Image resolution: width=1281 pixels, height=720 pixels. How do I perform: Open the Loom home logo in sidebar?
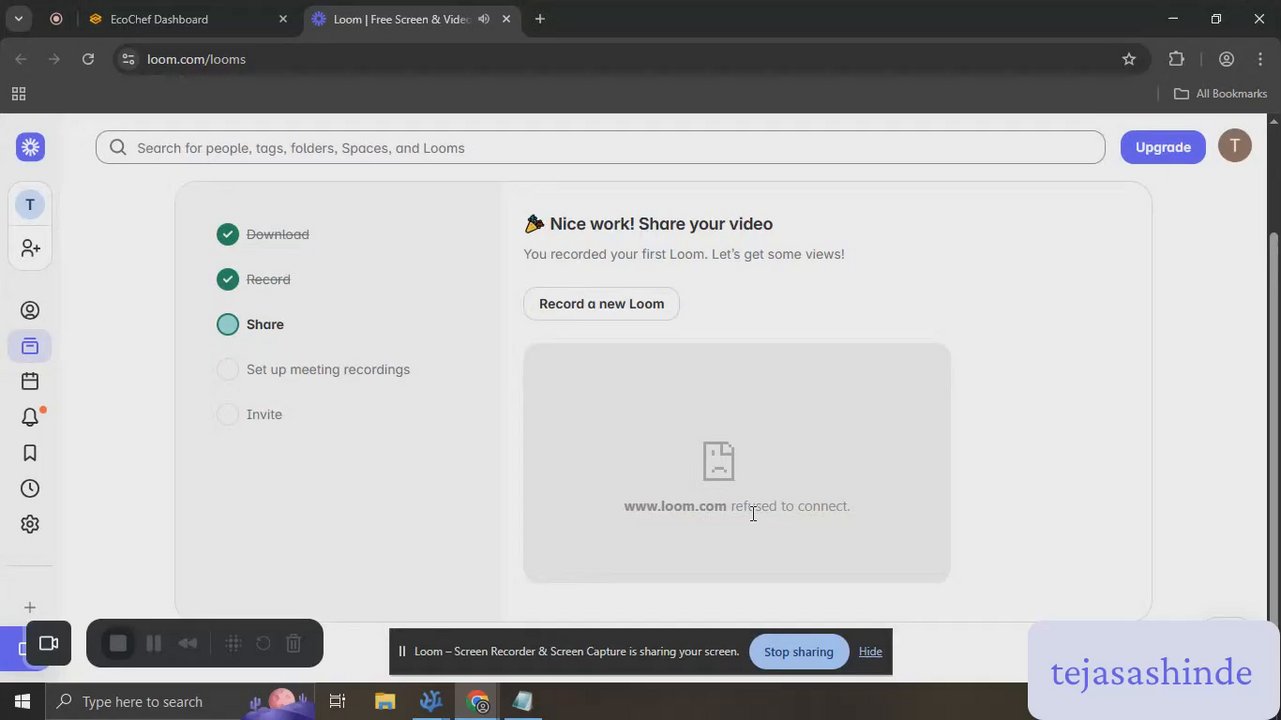click(x=30, y=147)
